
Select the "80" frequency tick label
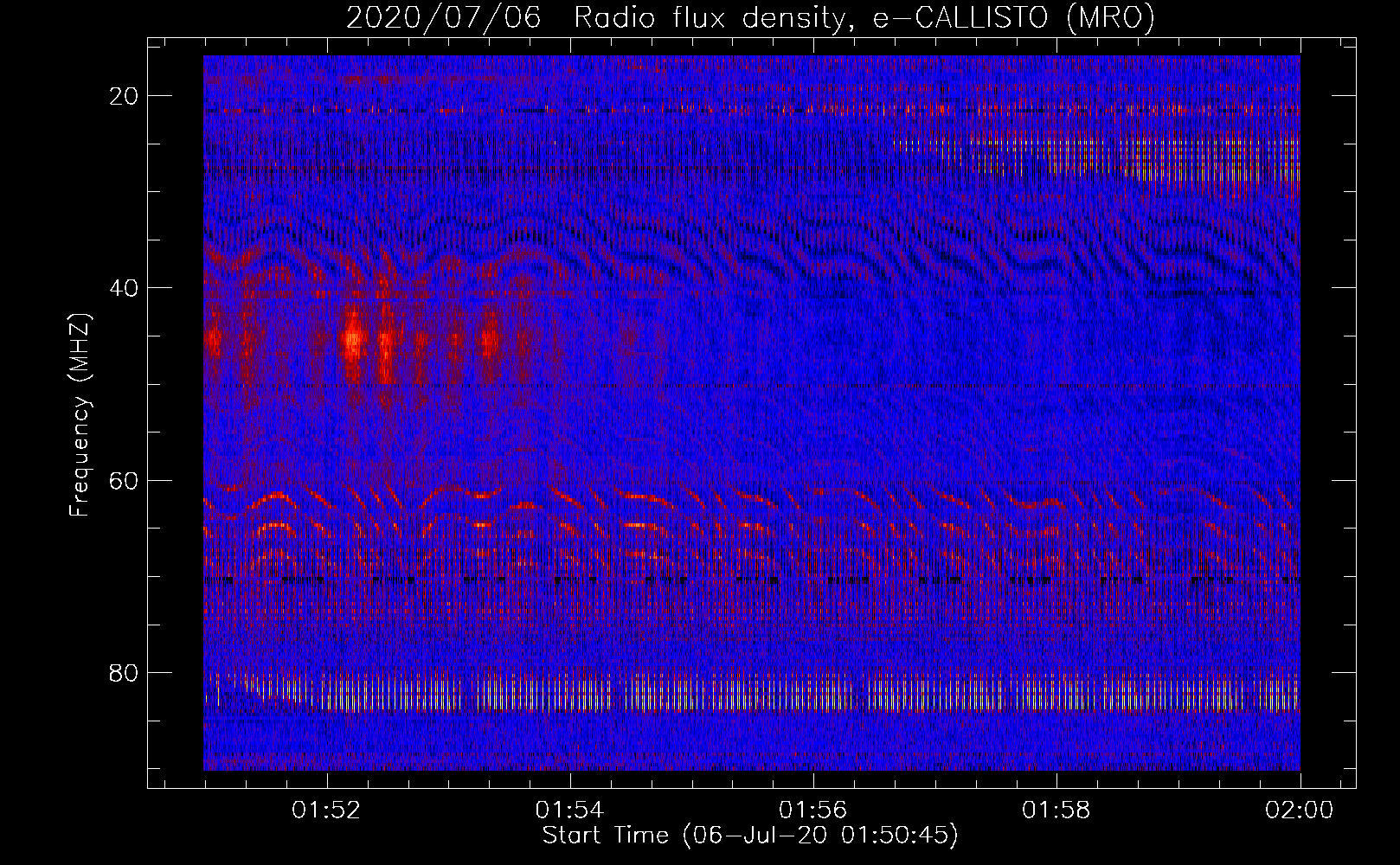125,672
